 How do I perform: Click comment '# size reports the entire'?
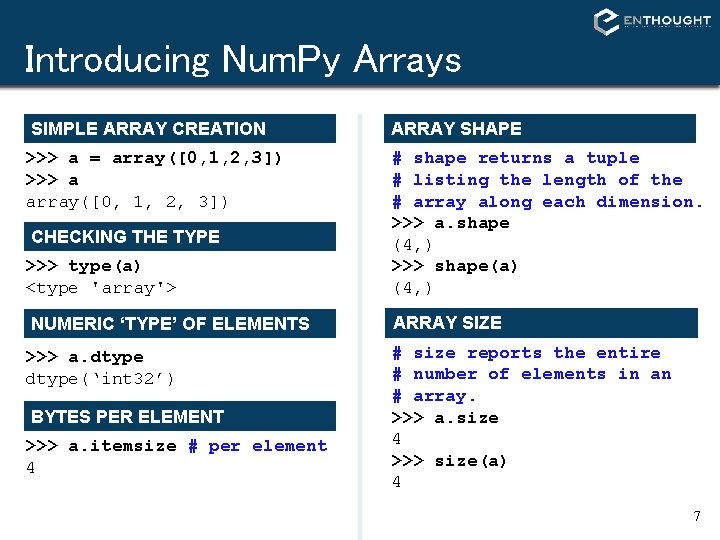point(527,353)
